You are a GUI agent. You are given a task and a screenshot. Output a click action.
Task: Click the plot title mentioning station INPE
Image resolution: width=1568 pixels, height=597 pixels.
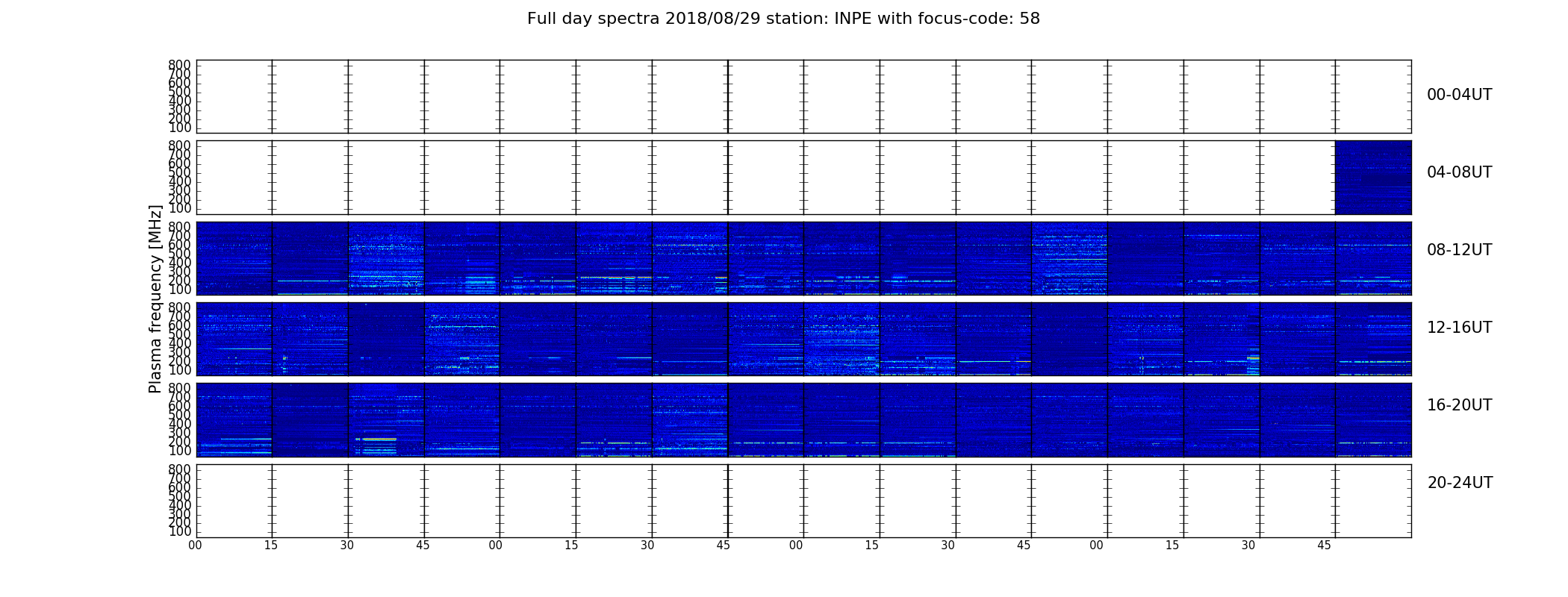(783, 19)
